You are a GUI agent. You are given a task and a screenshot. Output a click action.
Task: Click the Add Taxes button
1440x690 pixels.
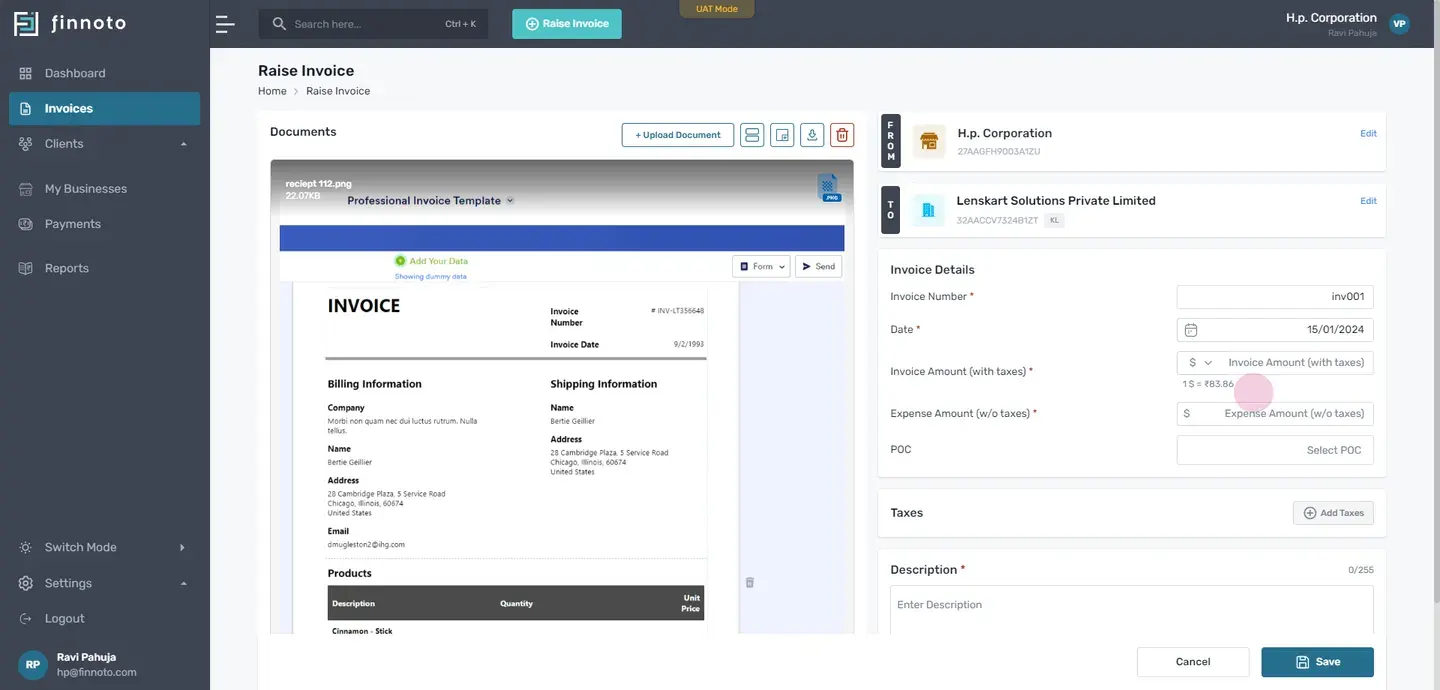(x=1333, y=513)
